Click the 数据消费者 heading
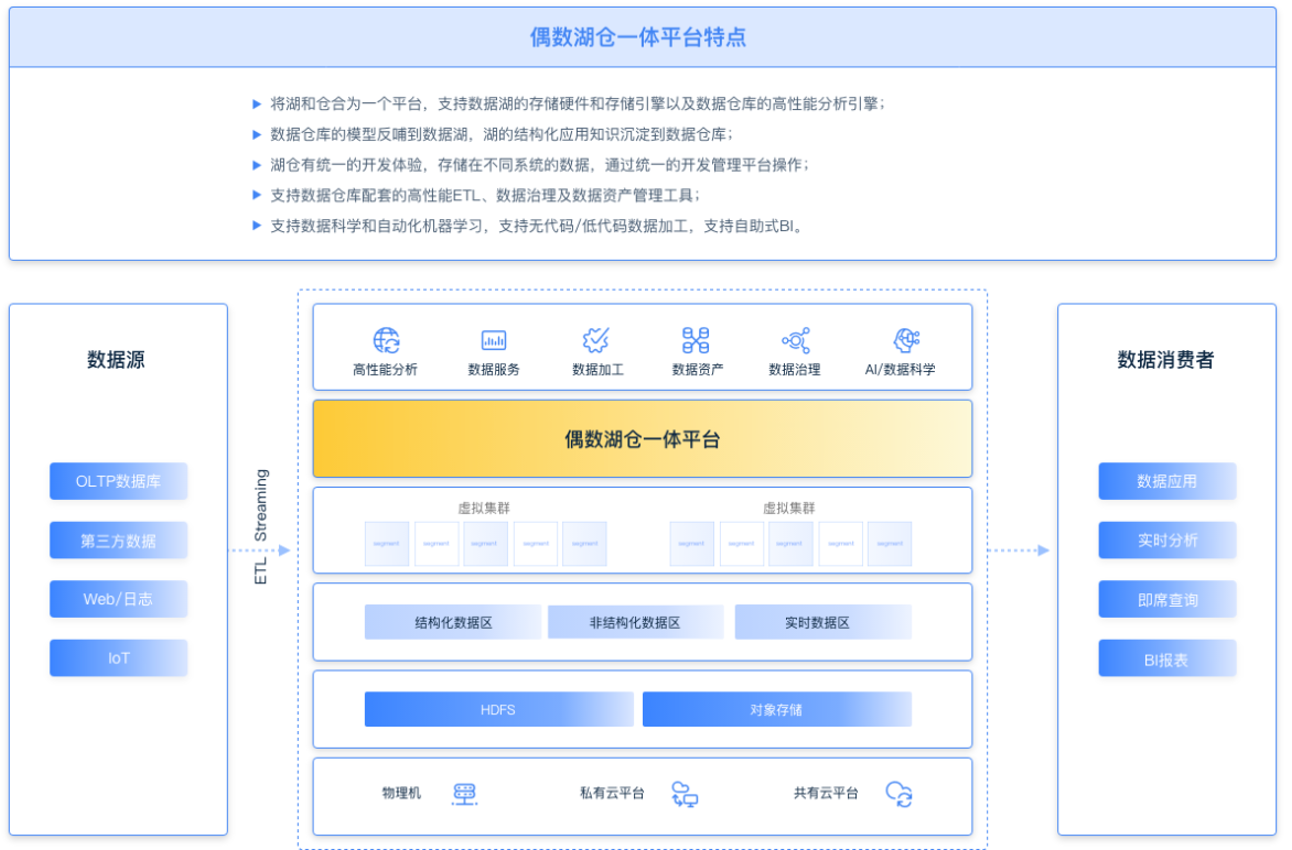Screen dimensions: 1292x850 point(1166,360)
